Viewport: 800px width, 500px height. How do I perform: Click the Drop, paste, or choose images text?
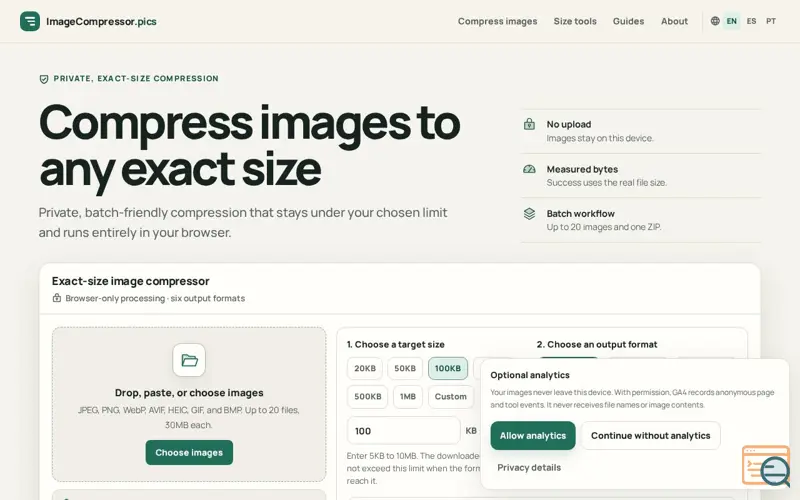click(189, 393)
